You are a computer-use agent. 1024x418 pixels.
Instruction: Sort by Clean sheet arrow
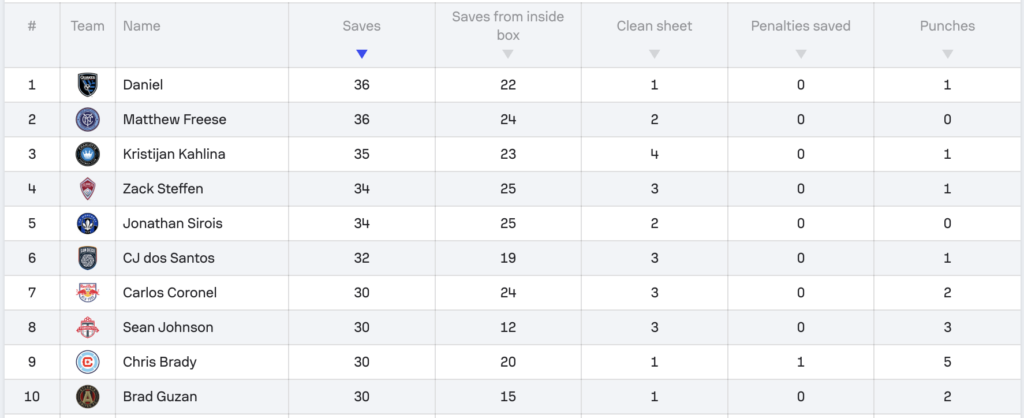click(x=654, y=54)
